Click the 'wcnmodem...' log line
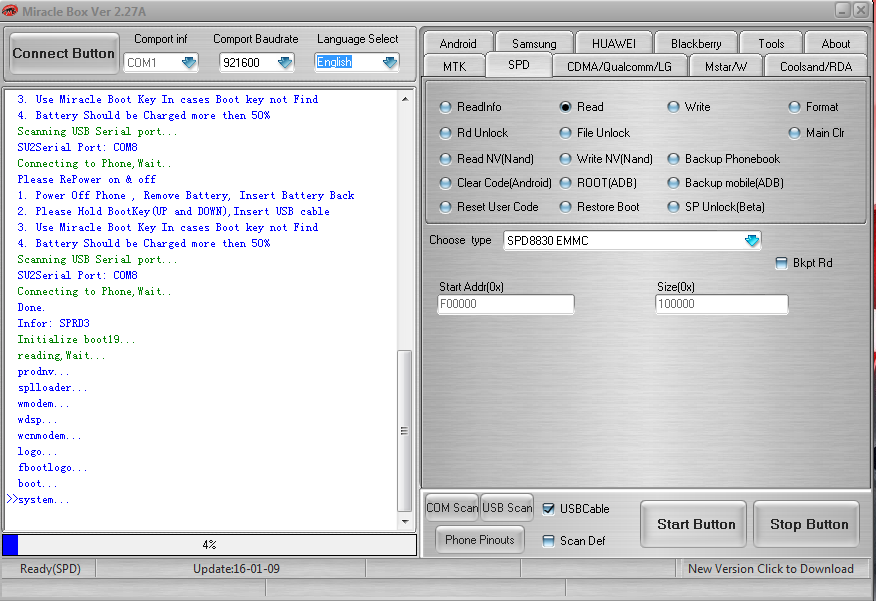This screenshot has height=601, width=876. point(49,435)
